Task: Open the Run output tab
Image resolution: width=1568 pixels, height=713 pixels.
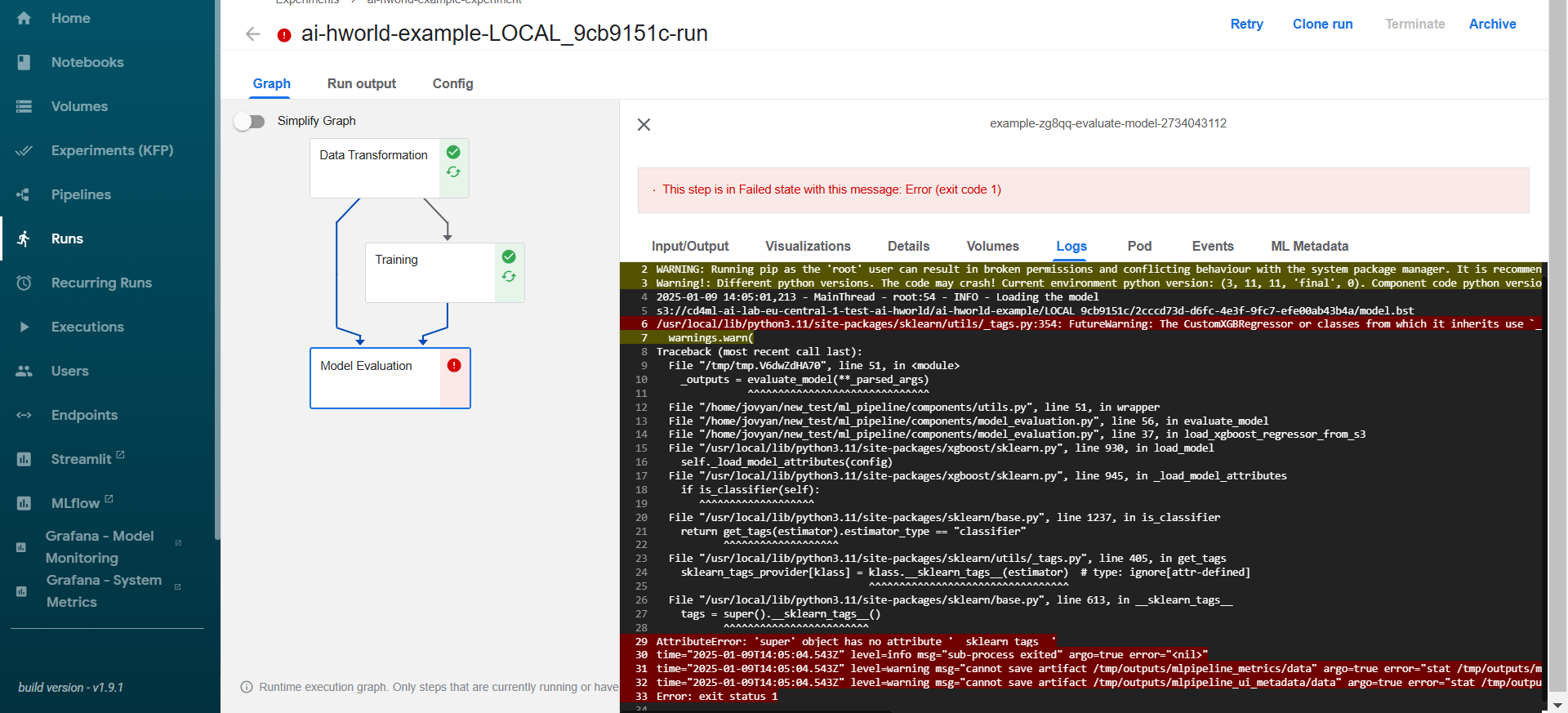Action: click(x=362, y=83)
